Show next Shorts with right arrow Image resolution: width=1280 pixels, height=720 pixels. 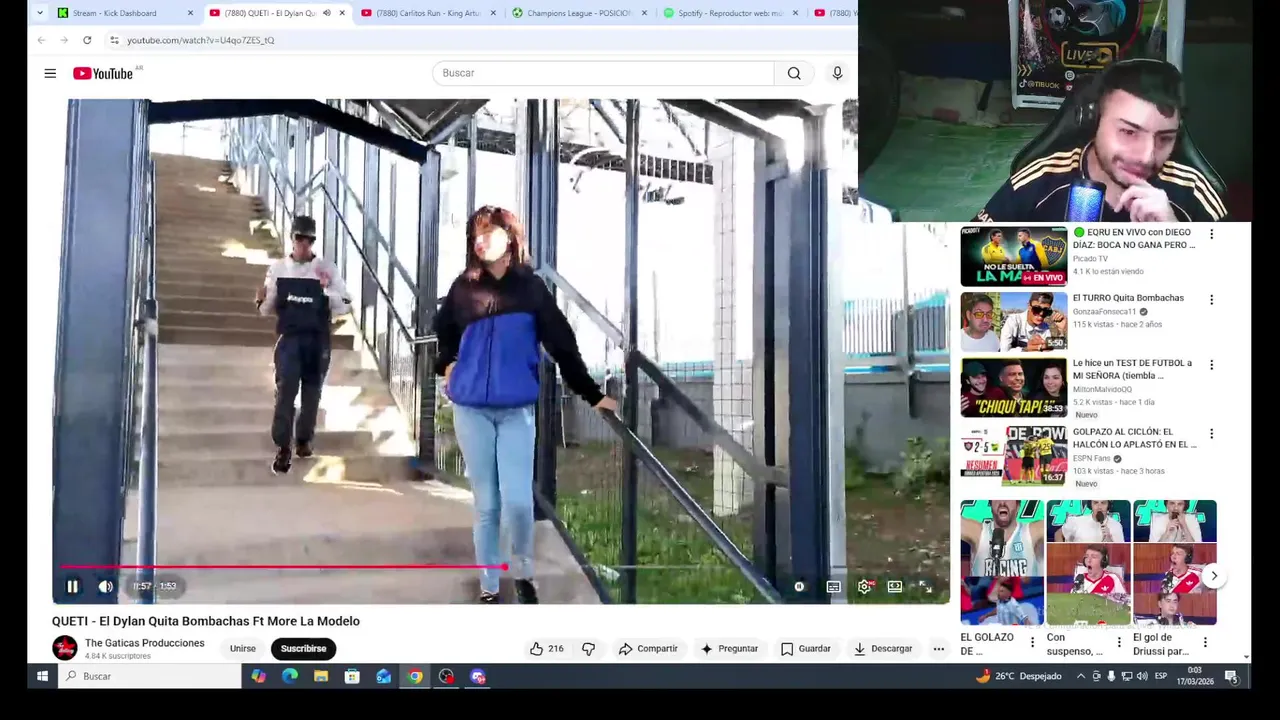click(1214, 576)
